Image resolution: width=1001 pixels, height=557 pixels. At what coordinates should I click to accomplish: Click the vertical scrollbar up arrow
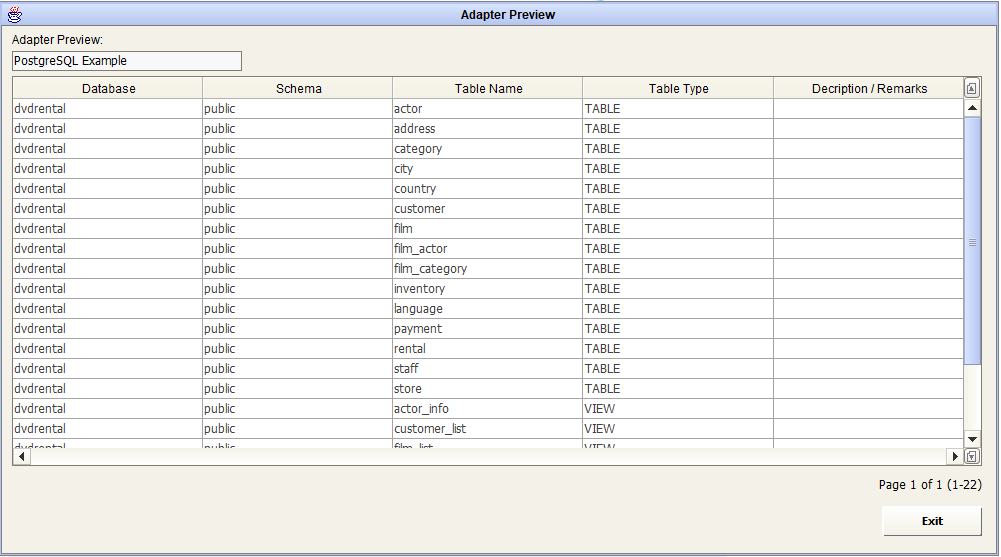(x=972, y=108)
